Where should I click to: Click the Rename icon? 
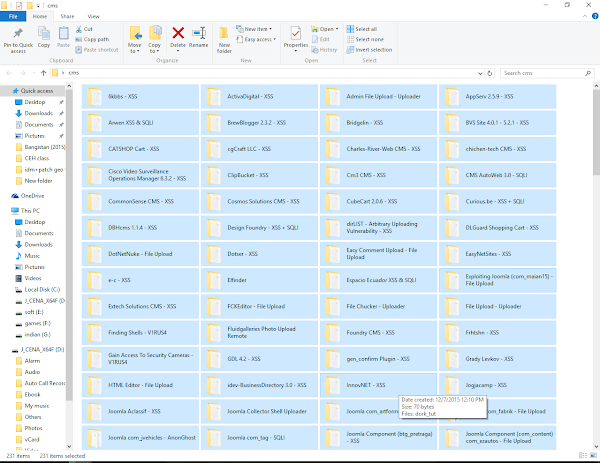click(199, 33)
